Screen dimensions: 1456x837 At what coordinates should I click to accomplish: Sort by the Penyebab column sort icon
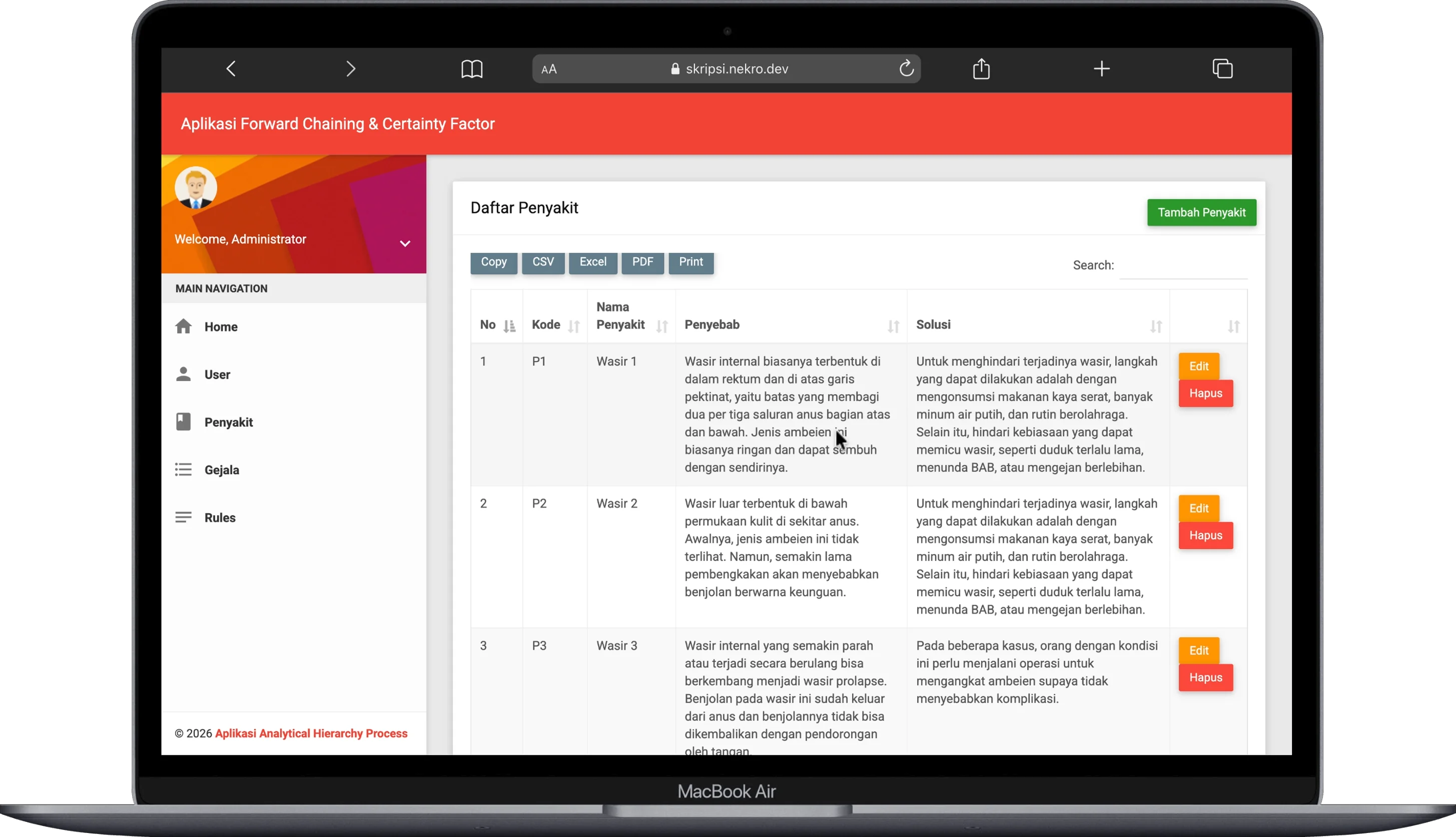tap(893, 326)
